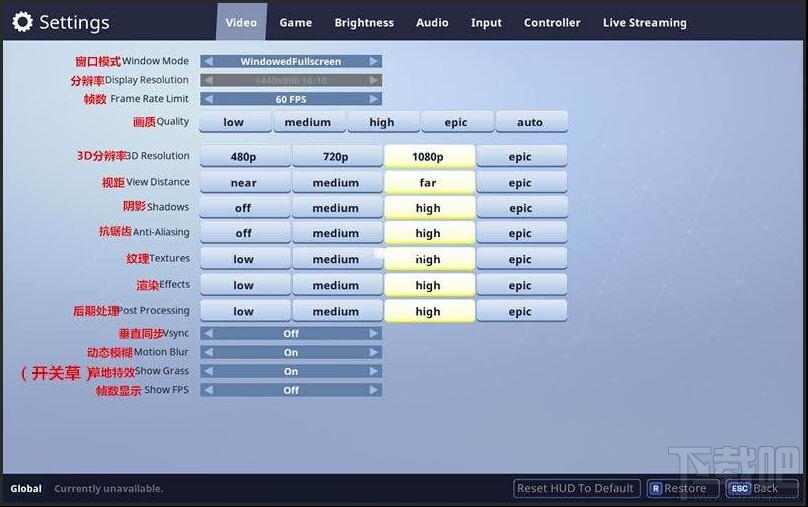Click right arrow for Display Resolution
Screen dimensions: 808x507
tap(374, 80)
